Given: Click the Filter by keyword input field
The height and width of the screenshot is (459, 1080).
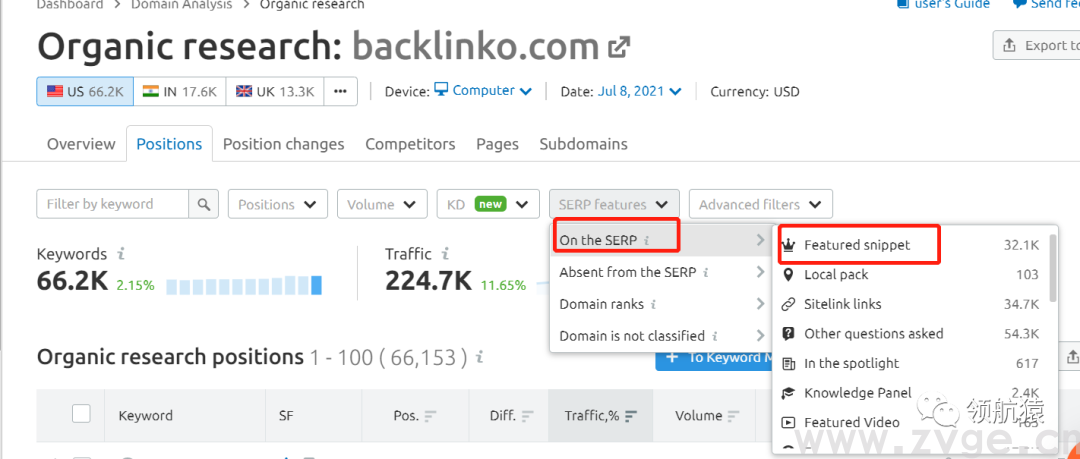Looking at the screenshot, I should point(112,204).
